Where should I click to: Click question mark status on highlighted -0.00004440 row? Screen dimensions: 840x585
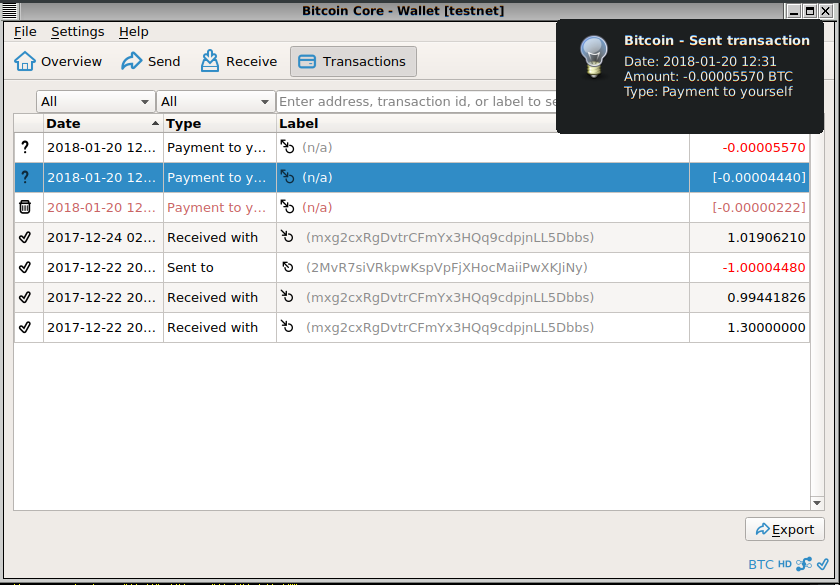click(x=25, y=177)
